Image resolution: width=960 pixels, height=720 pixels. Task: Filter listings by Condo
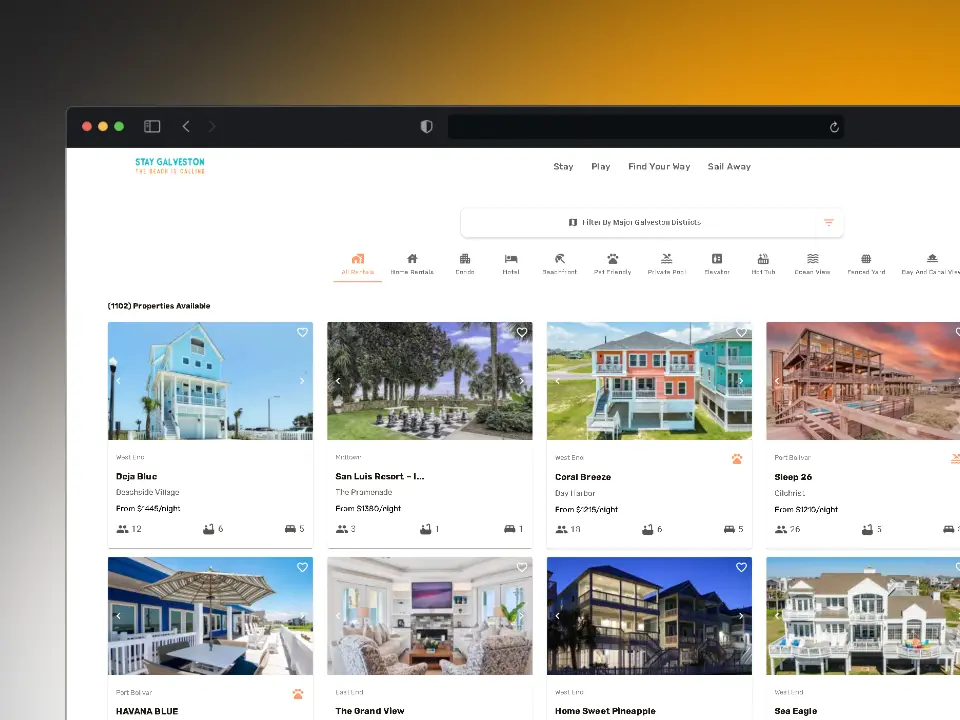click(x=465, y=264)
